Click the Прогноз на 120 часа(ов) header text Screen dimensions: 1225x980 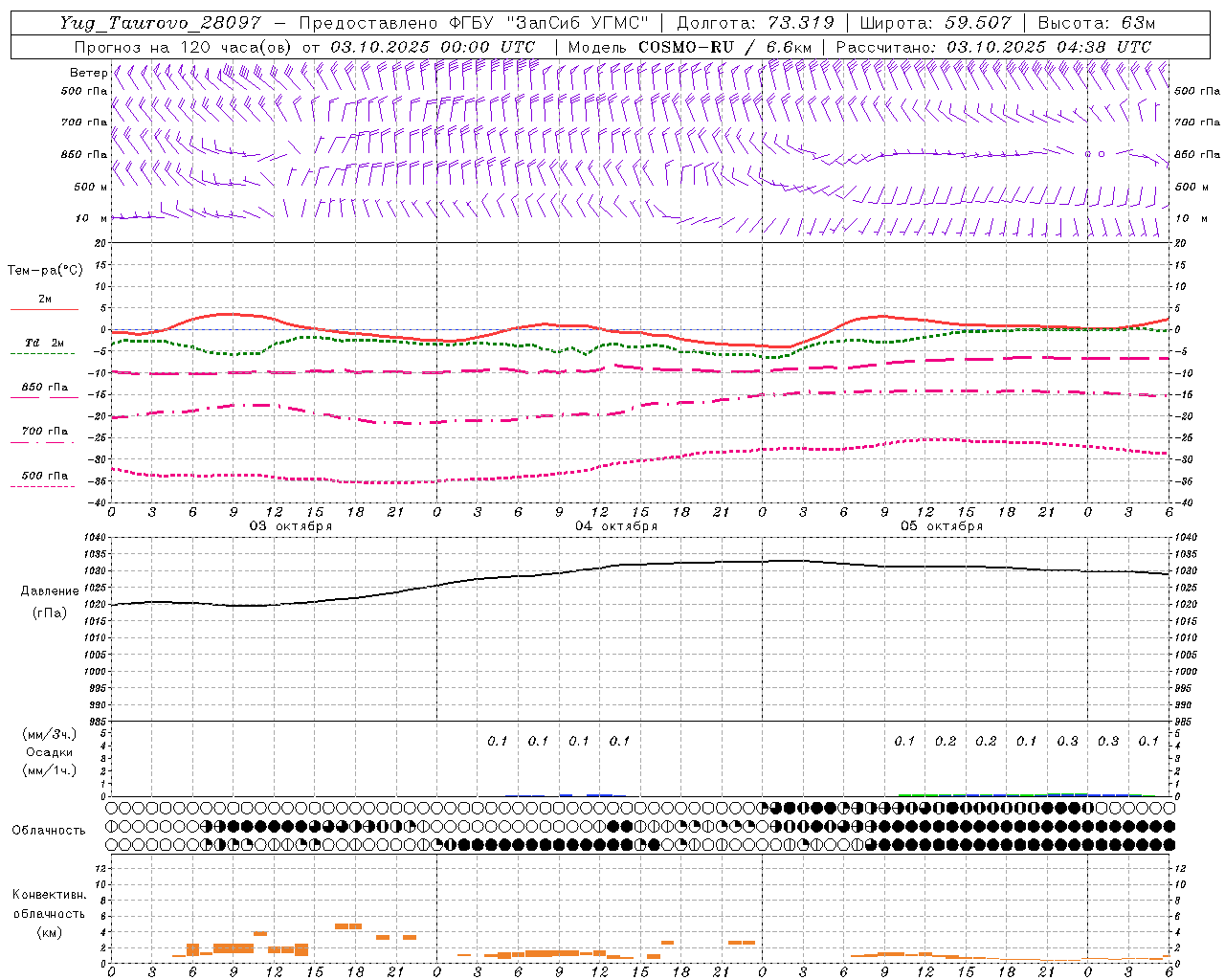(x=184, y=47)
